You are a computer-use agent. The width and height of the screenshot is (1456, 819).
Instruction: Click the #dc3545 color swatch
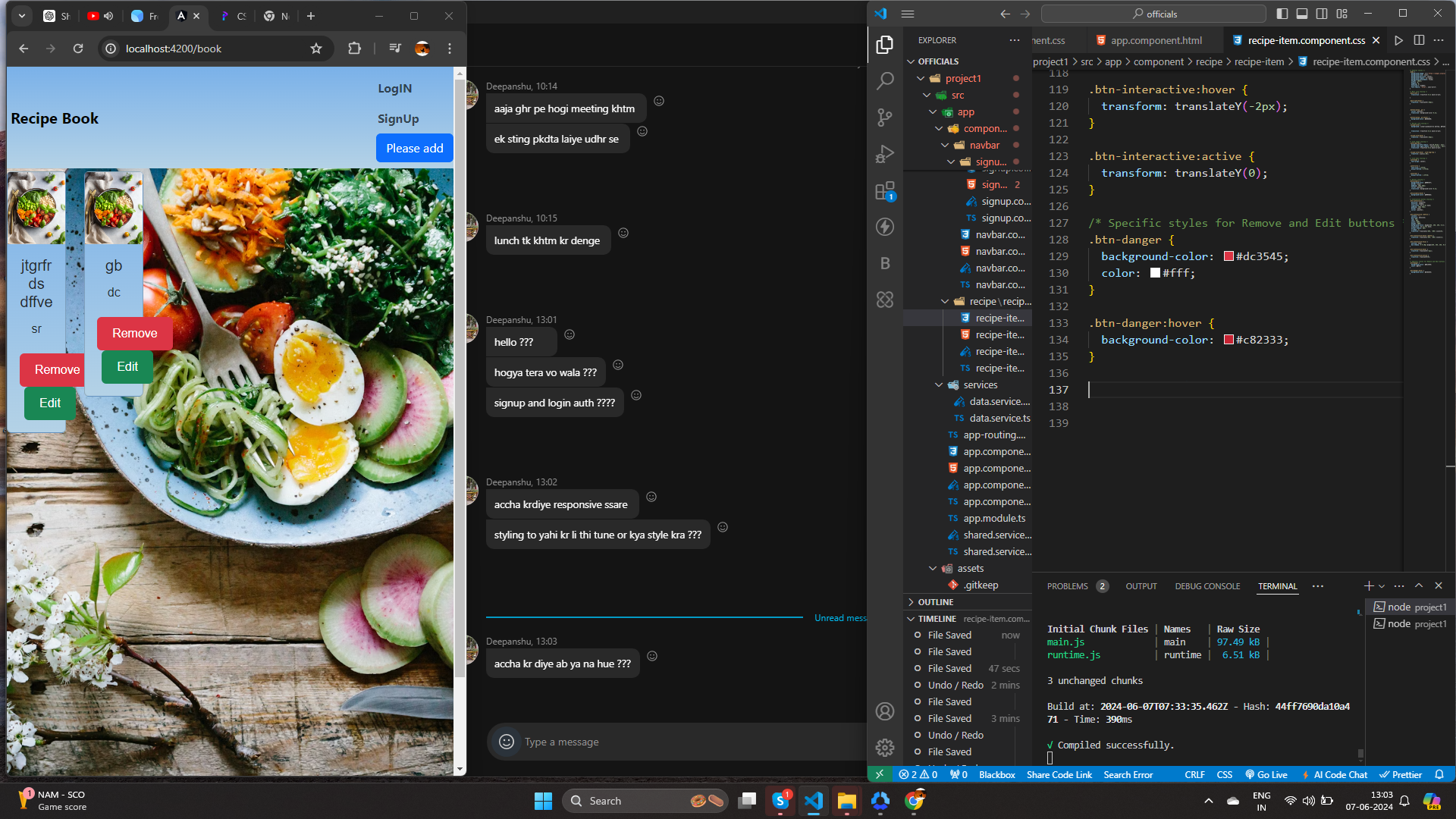1228,256
